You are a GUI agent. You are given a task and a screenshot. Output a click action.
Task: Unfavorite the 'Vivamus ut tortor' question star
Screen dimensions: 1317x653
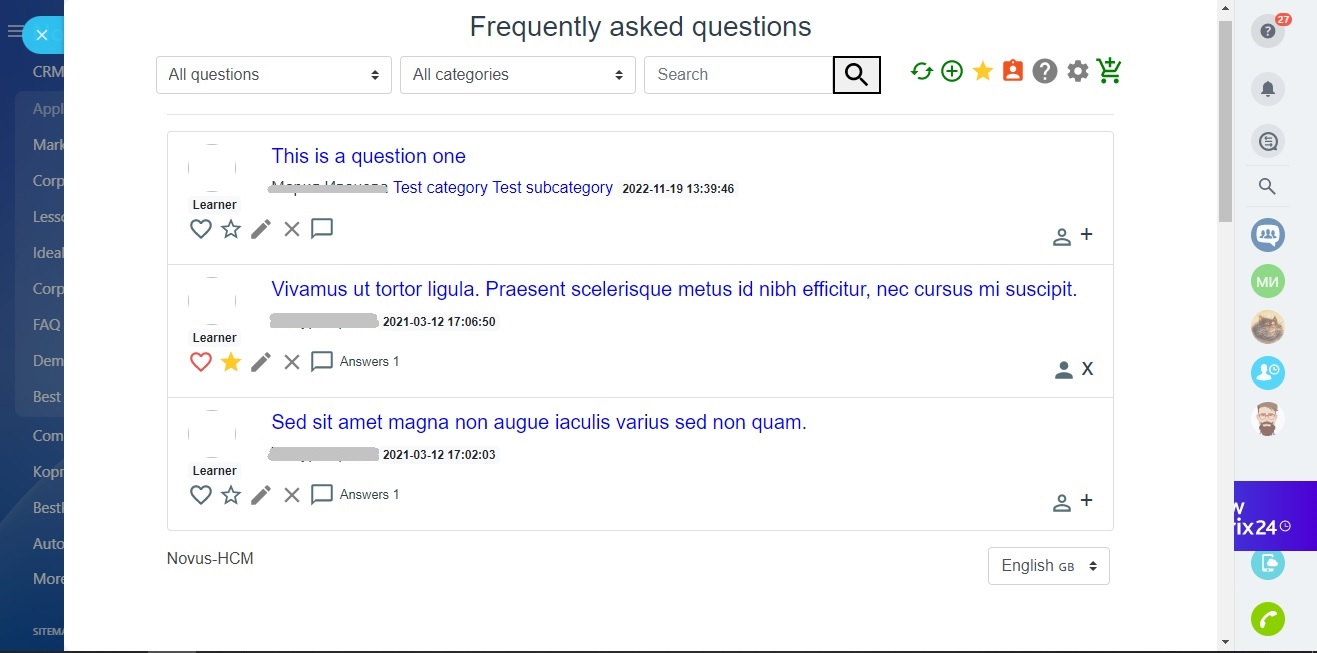coord(231,362)
